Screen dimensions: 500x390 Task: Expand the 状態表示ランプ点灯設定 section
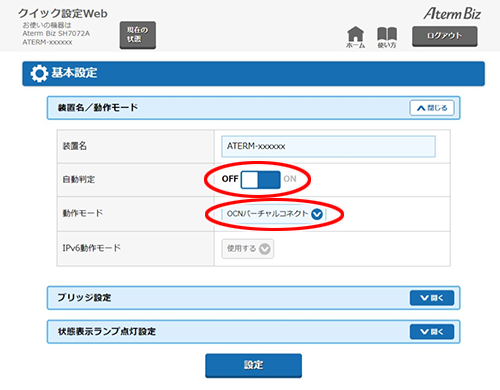(432, 332)
